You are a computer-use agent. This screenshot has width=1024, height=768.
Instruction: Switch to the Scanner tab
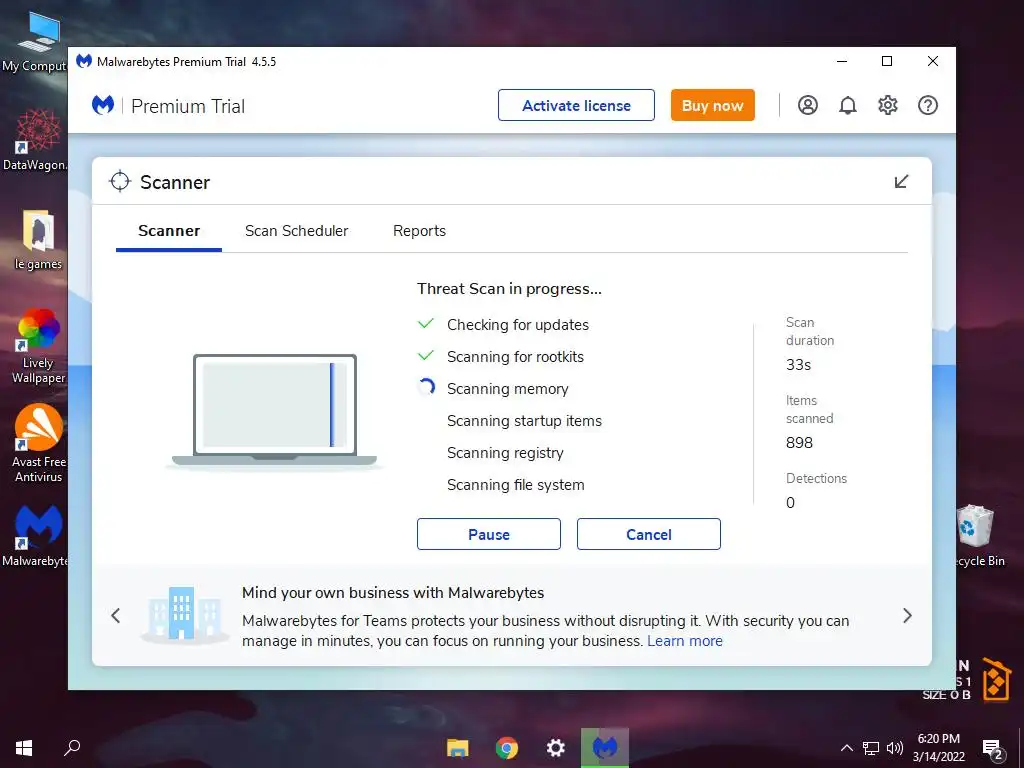pos(169,231)
